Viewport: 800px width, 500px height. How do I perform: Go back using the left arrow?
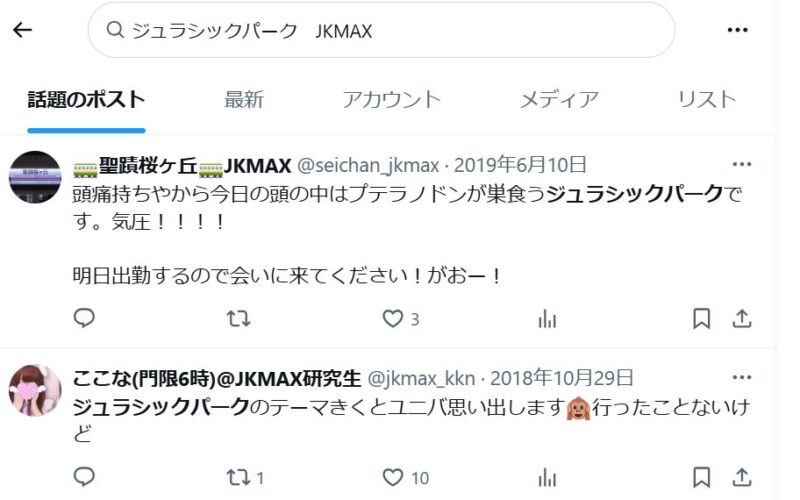point(22,30)
